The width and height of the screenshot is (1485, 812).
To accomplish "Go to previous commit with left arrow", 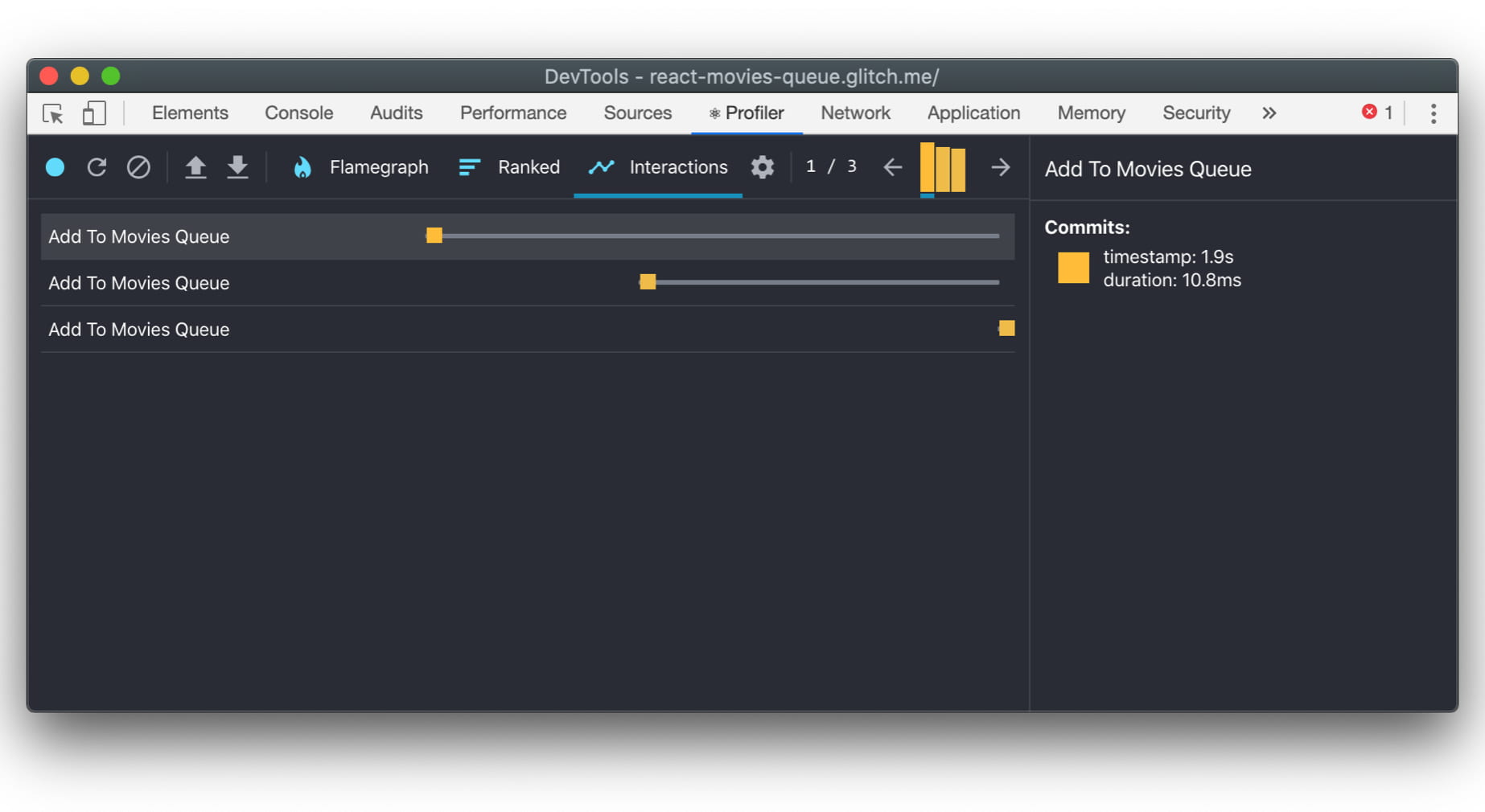I will [x=892, y=167].
